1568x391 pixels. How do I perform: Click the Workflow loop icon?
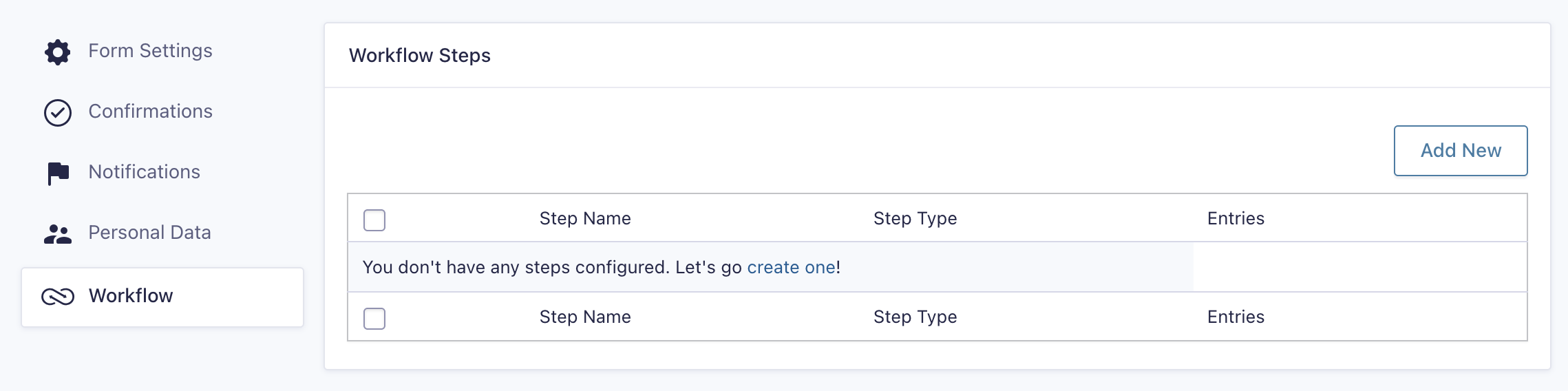pos(58,297)
